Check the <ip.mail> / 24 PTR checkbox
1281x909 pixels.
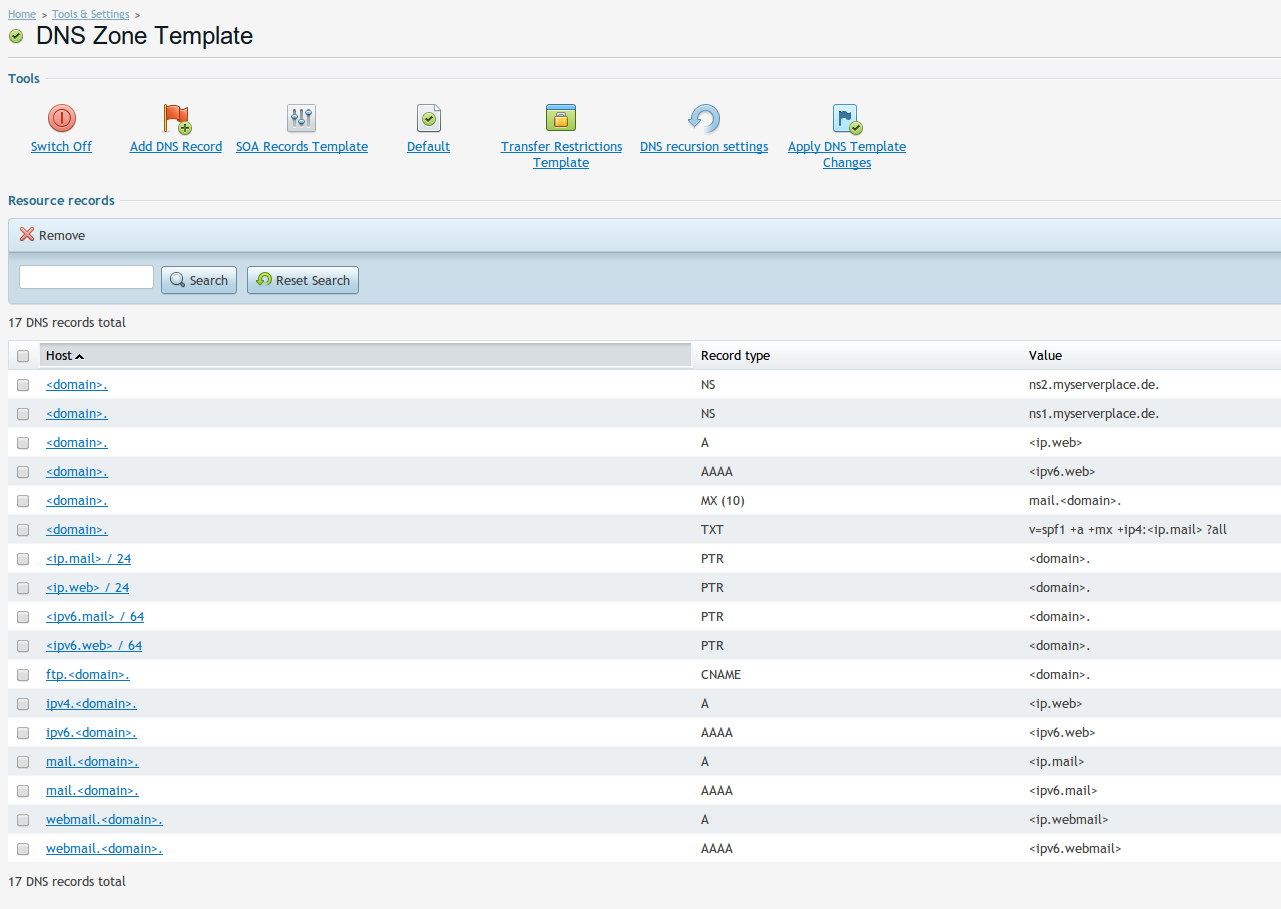[23, 559]
